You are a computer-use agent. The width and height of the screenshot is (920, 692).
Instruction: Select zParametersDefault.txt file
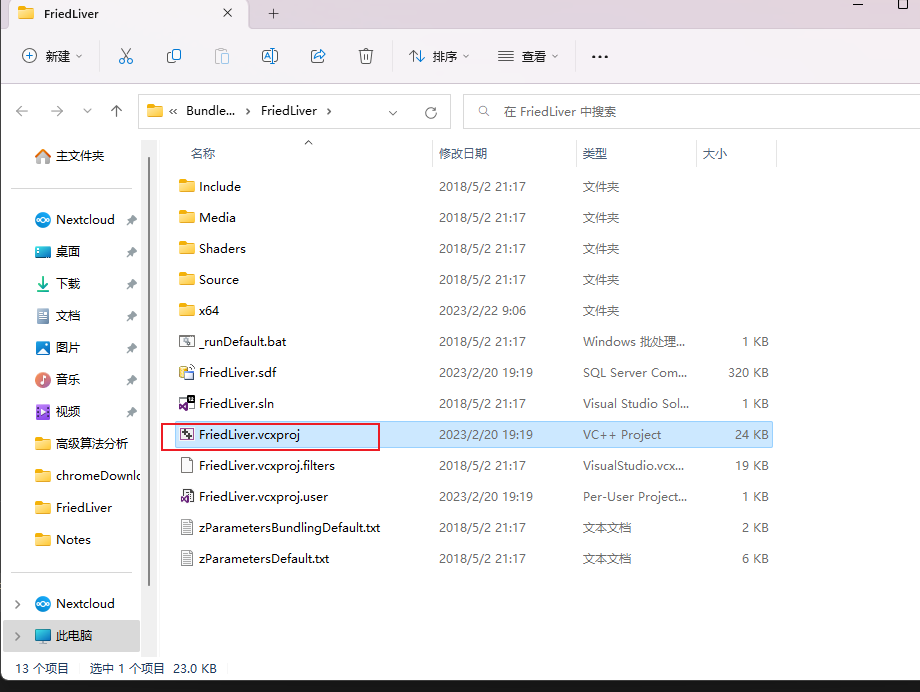click(x=474, y=559)
